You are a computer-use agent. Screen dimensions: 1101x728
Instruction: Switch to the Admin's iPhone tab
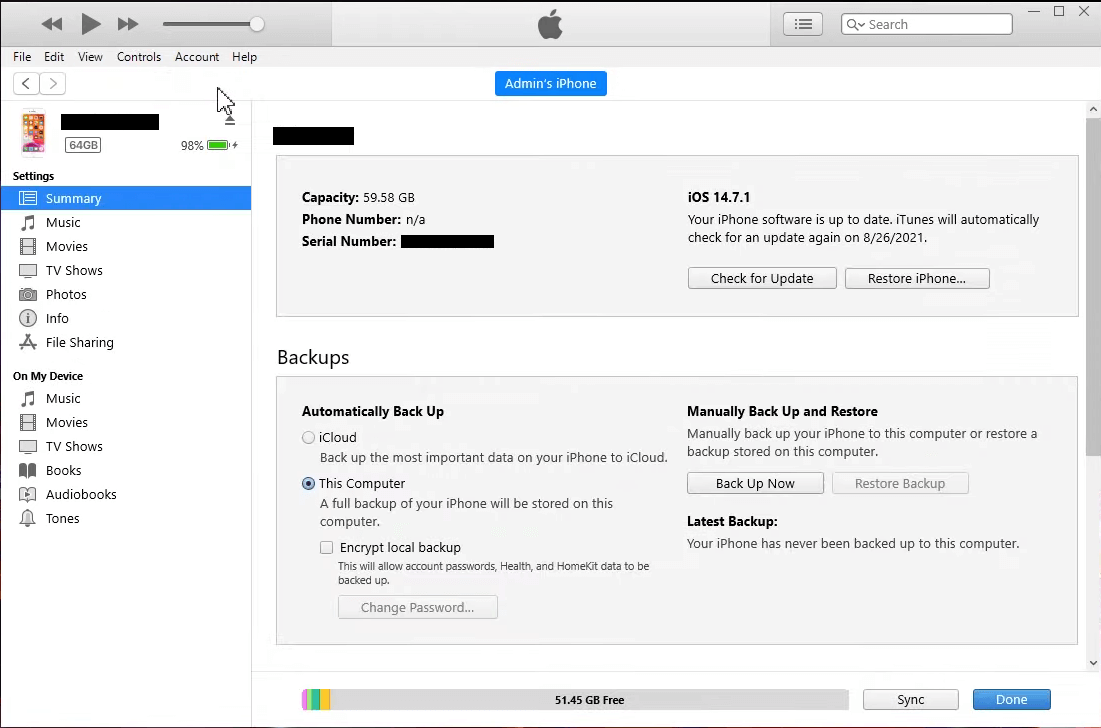[550, 83]
